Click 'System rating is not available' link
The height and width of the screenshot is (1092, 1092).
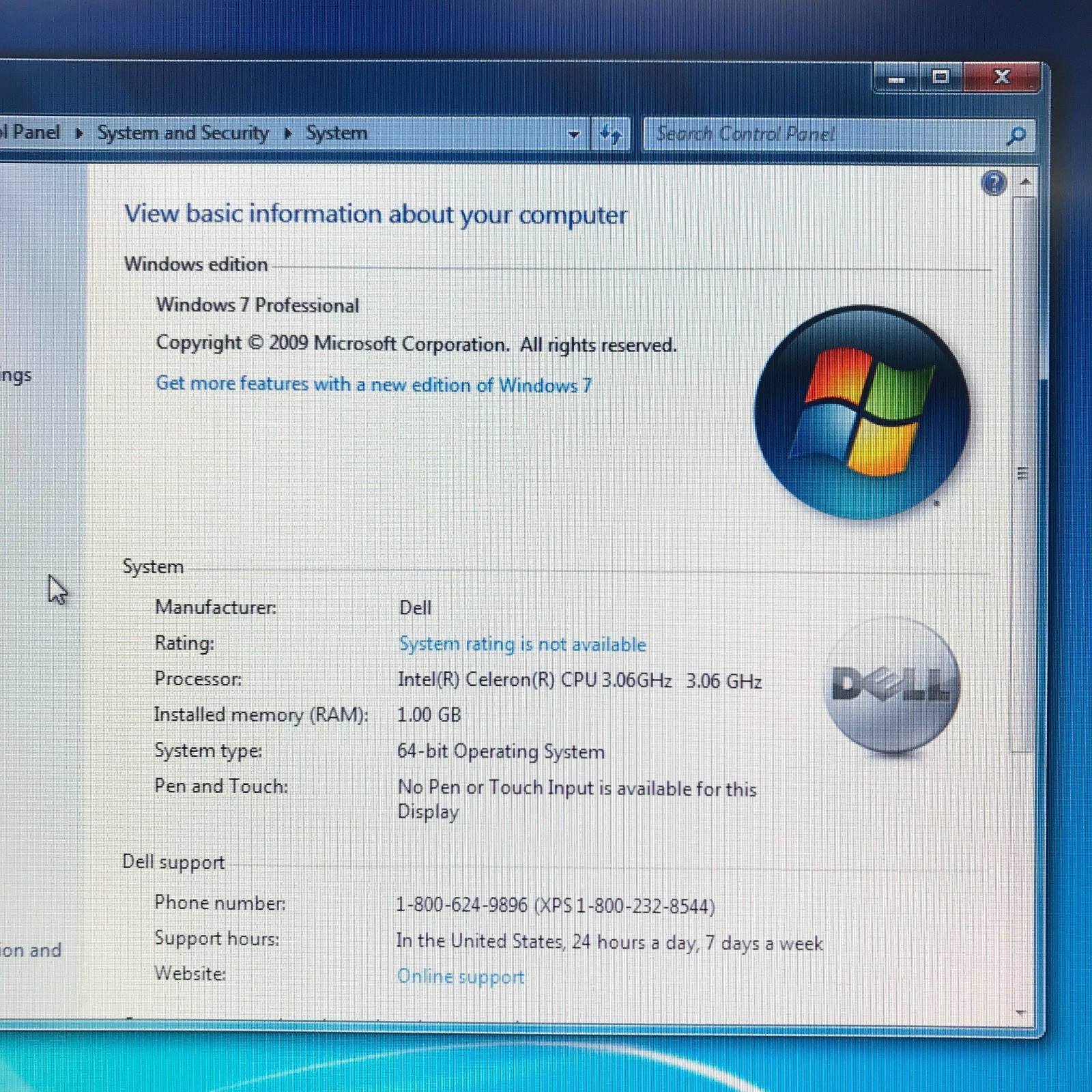coord(522,644)
